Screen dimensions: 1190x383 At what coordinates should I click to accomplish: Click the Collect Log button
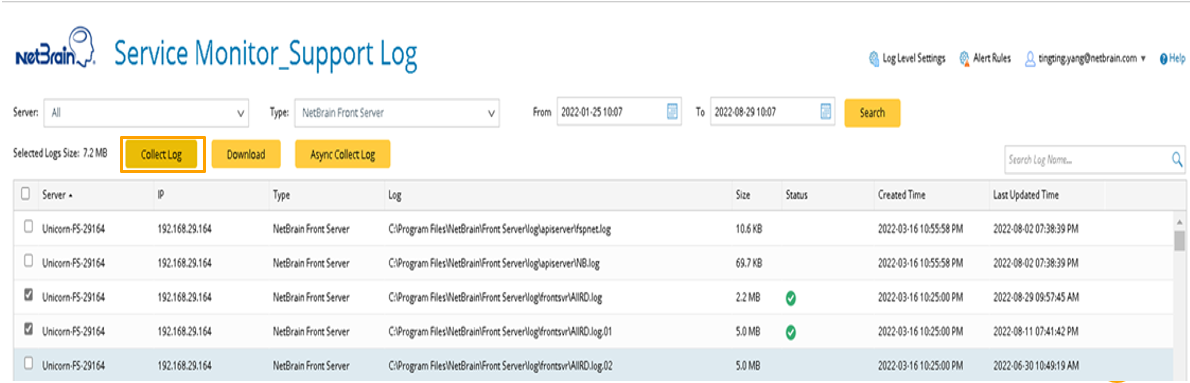click(x=162, y=154)
